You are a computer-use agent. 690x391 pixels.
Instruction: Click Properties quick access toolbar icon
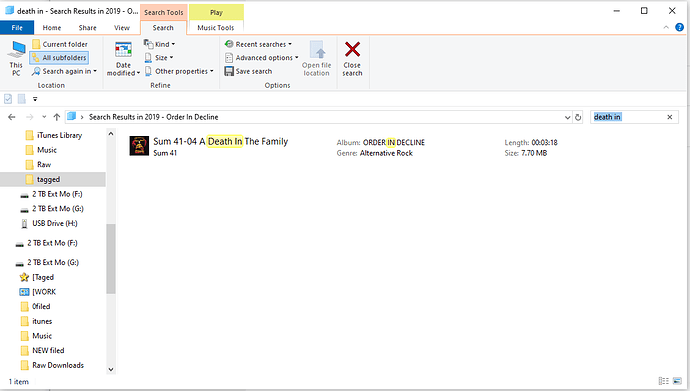[x=8, y=99]
